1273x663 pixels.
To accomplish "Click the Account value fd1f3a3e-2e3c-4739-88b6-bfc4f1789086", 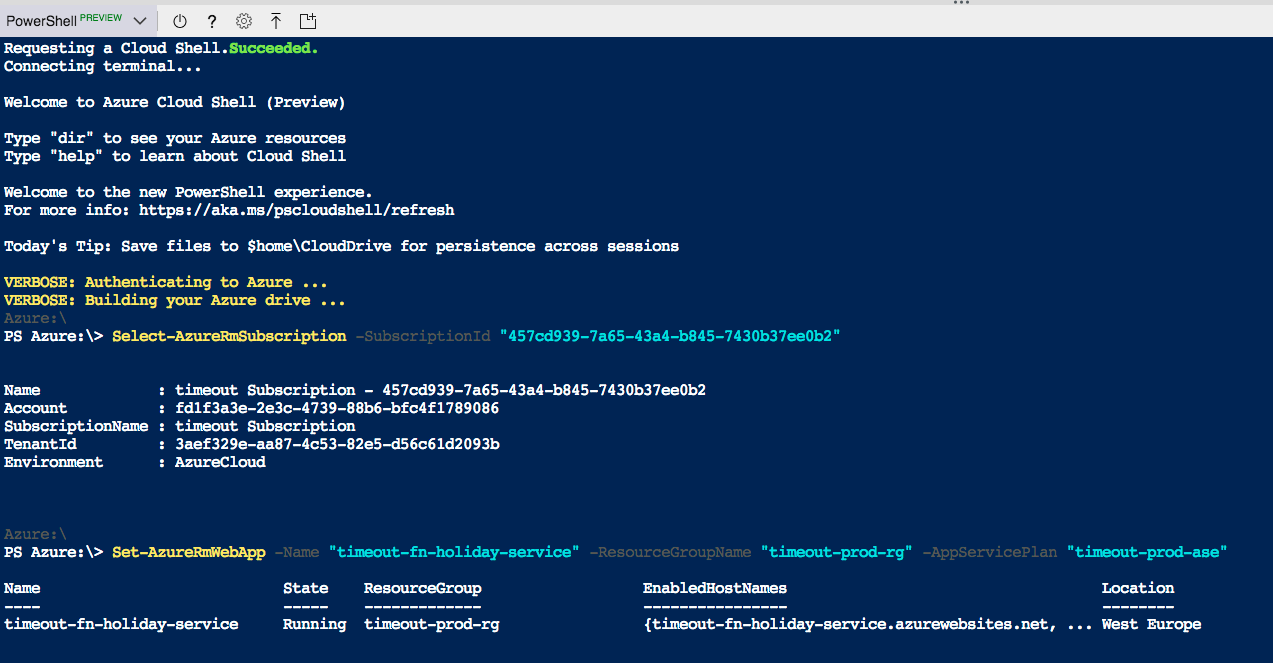I will coord(337,408).
